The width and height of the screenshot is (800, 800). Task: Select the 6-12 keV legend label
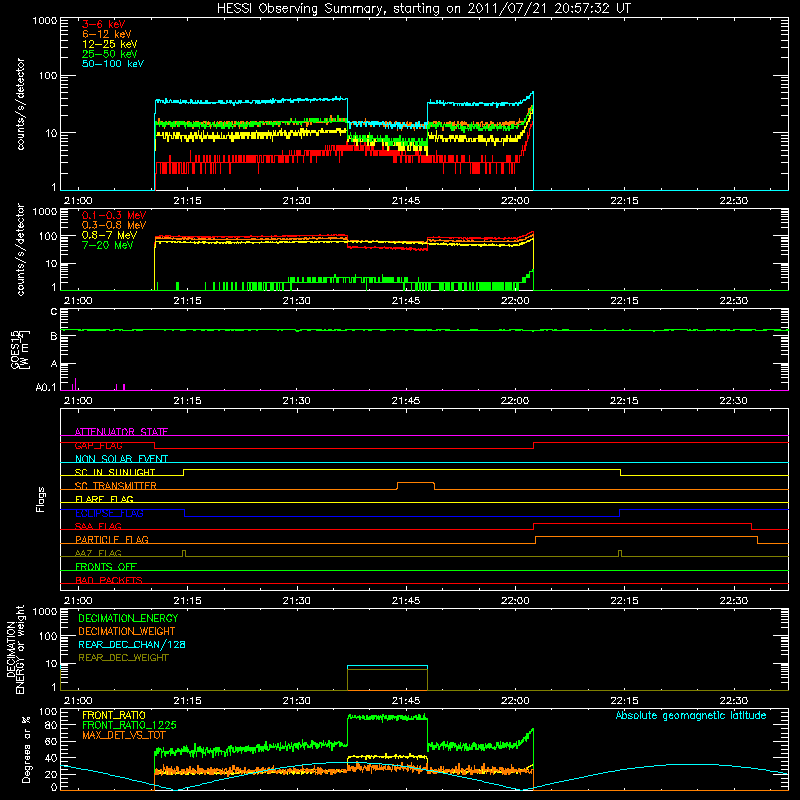coord(107,34)
